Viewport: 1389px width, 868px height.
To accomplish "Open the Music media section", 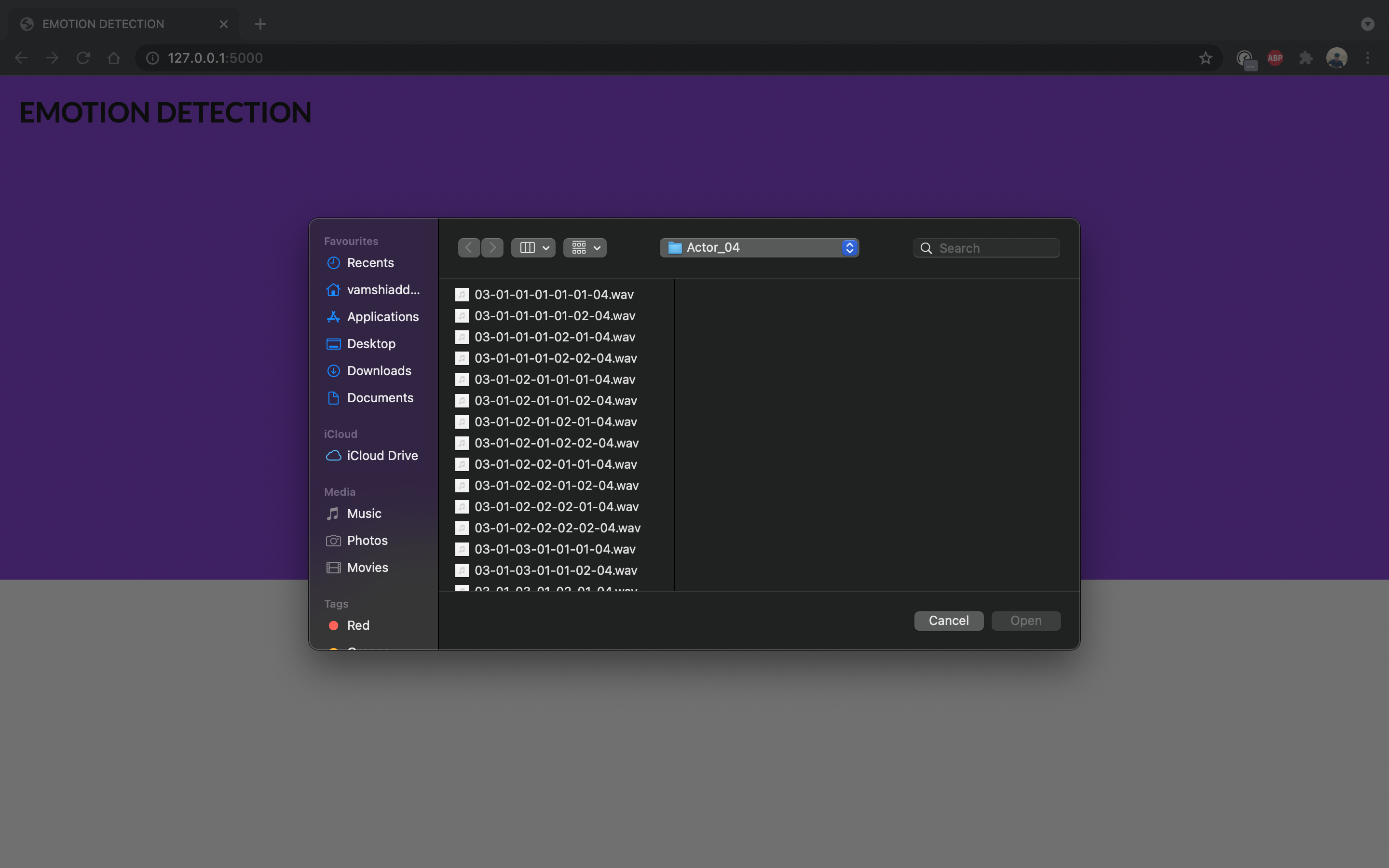I will coord(363,513).
